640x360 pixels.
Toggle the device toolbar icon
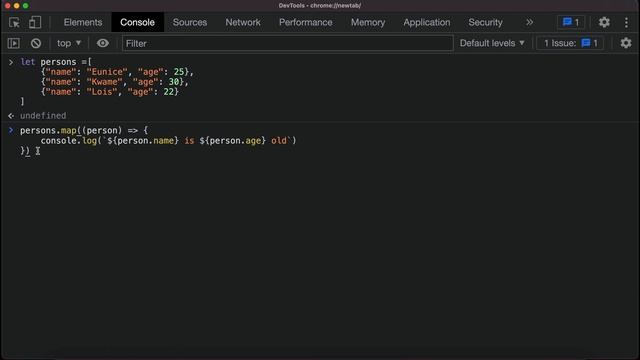(x=35, y=22)
